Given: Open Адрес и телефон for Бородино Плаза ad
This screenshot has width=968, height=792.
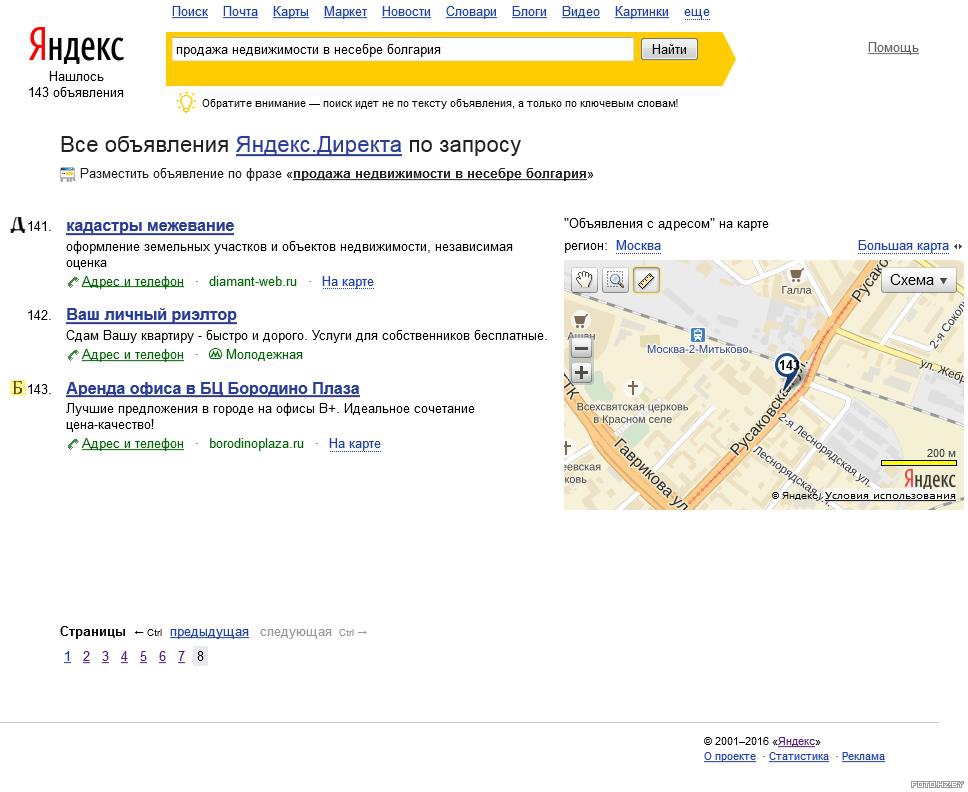Looking at the screenshot, I should tap(133, 443).
